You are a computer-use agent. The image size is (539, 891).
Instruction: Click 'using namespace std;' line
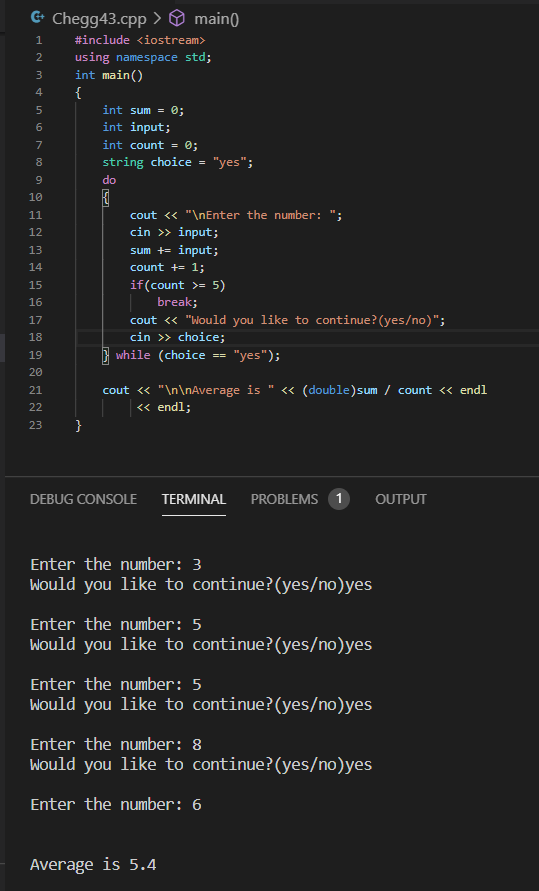point(143,57)
